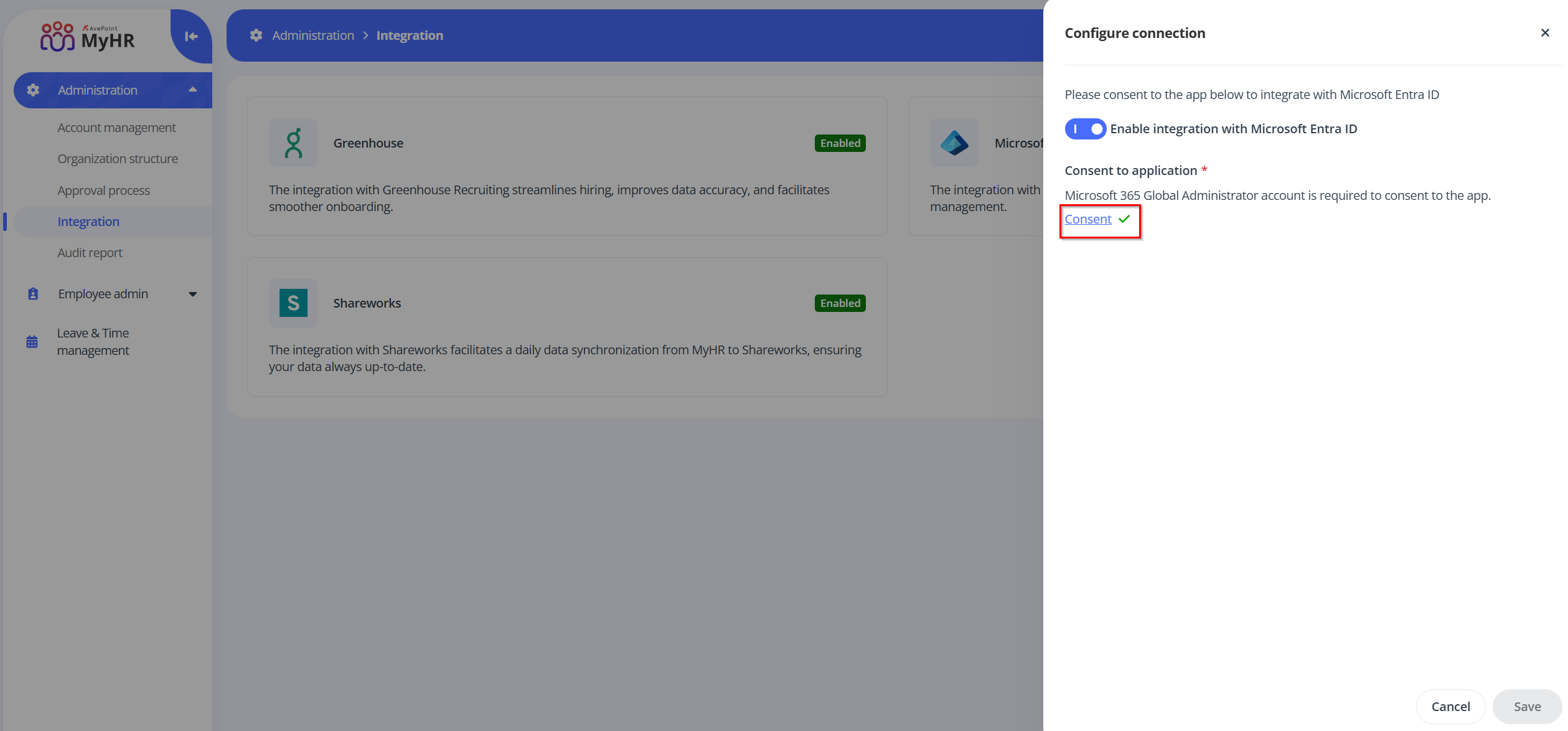1568x731 pixels.
Task: Click the Save button
Action: click(x=1526, y=707)
